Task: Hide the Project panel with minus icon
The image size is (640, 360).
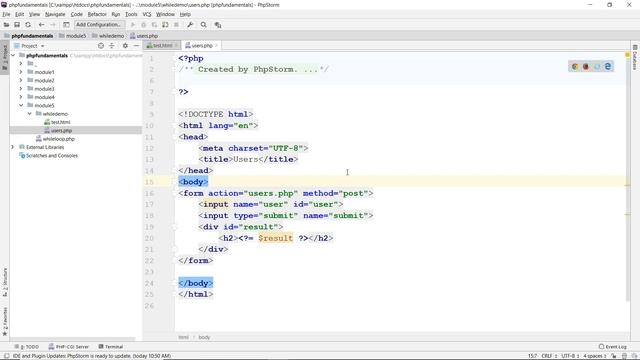Action: (136, 46)
